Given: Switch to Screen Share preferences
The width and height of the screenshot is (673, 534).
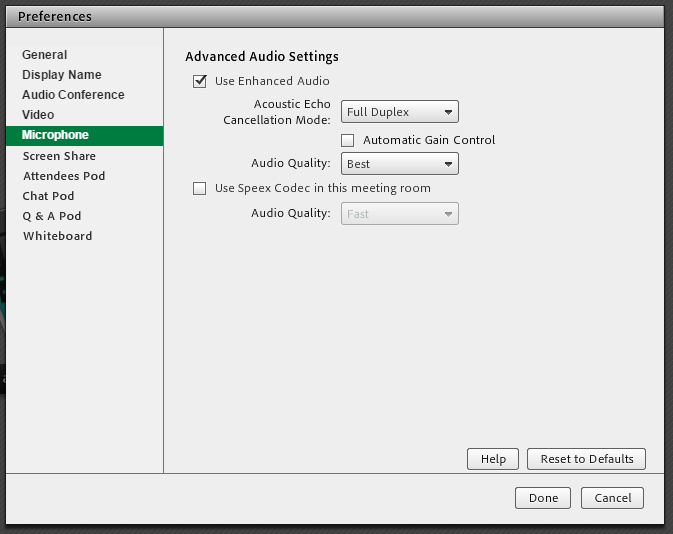Looking at the screenshot, I should pyautogui.click(x=59, y=156).
